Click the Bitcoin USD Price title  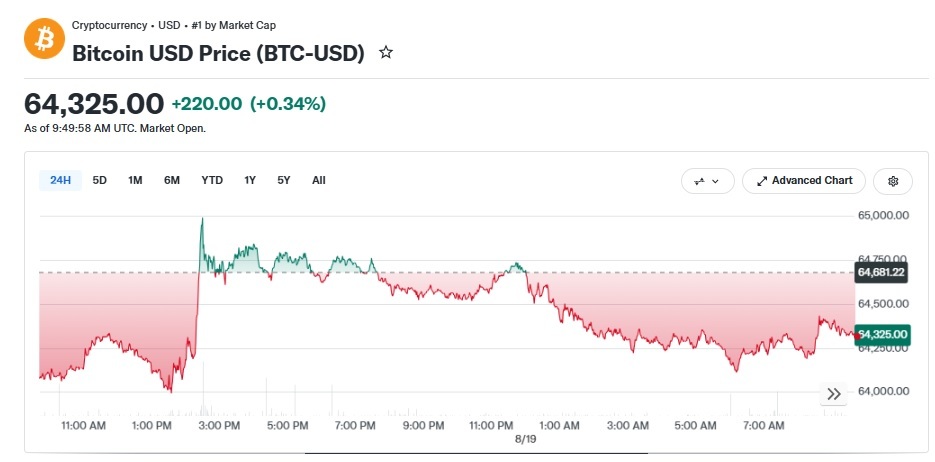218,54
